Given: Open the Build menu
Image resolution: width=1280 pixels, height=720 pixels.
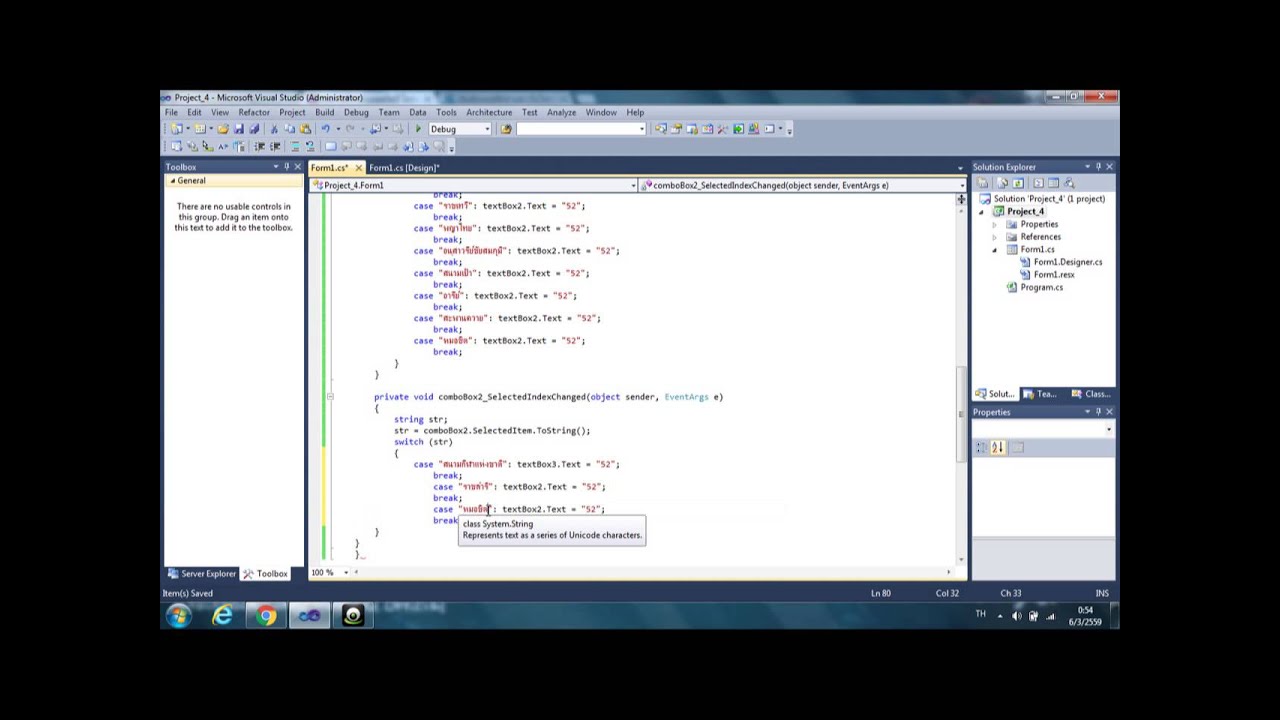Looking at the screenshot, I should pyautogui.click(x=325, y=112).
